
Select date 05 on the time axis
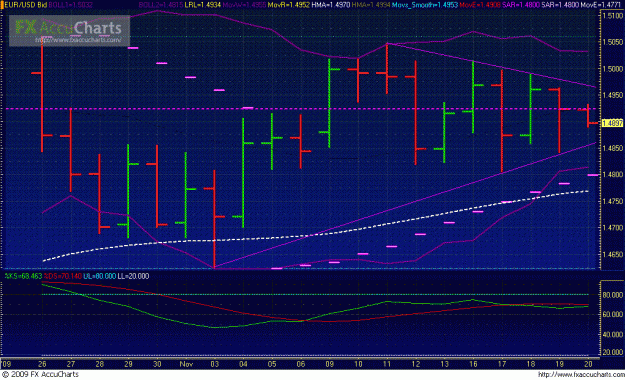272,364
